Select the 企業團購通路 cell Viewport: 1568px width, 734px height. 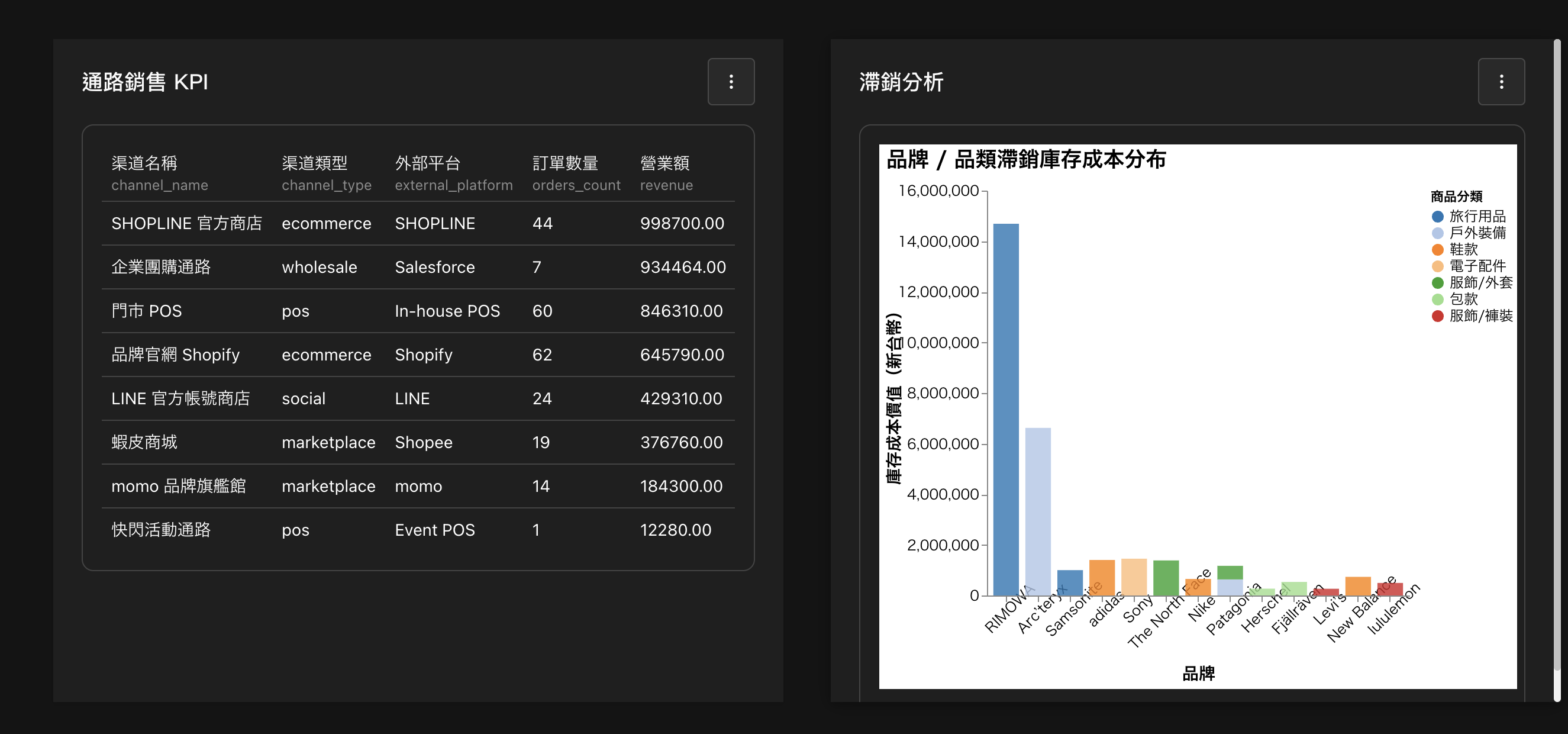tap(161, 267)
